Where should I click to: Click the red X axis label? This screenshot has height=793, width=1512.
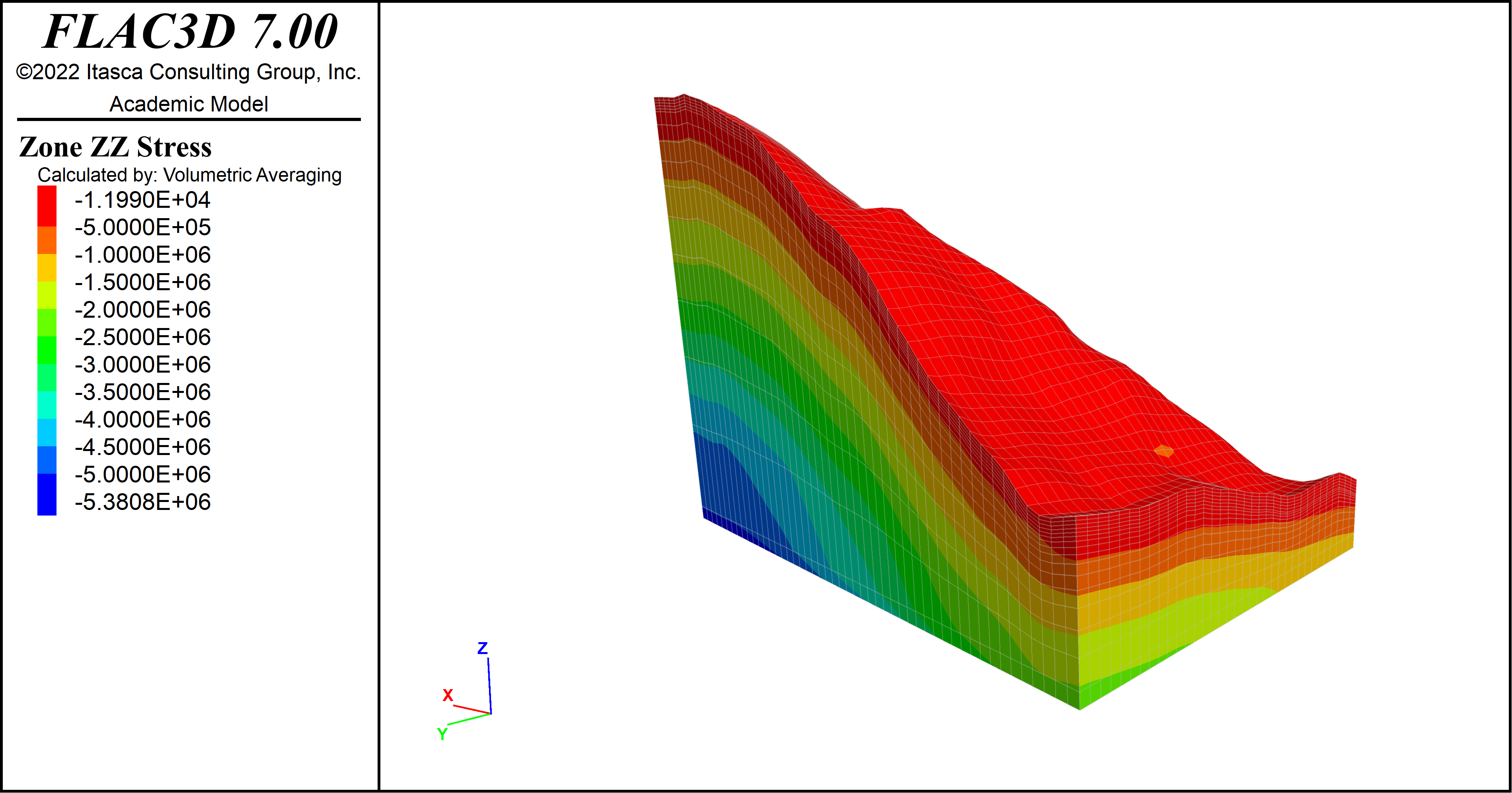pyautogui.click(x=448, y=695)
